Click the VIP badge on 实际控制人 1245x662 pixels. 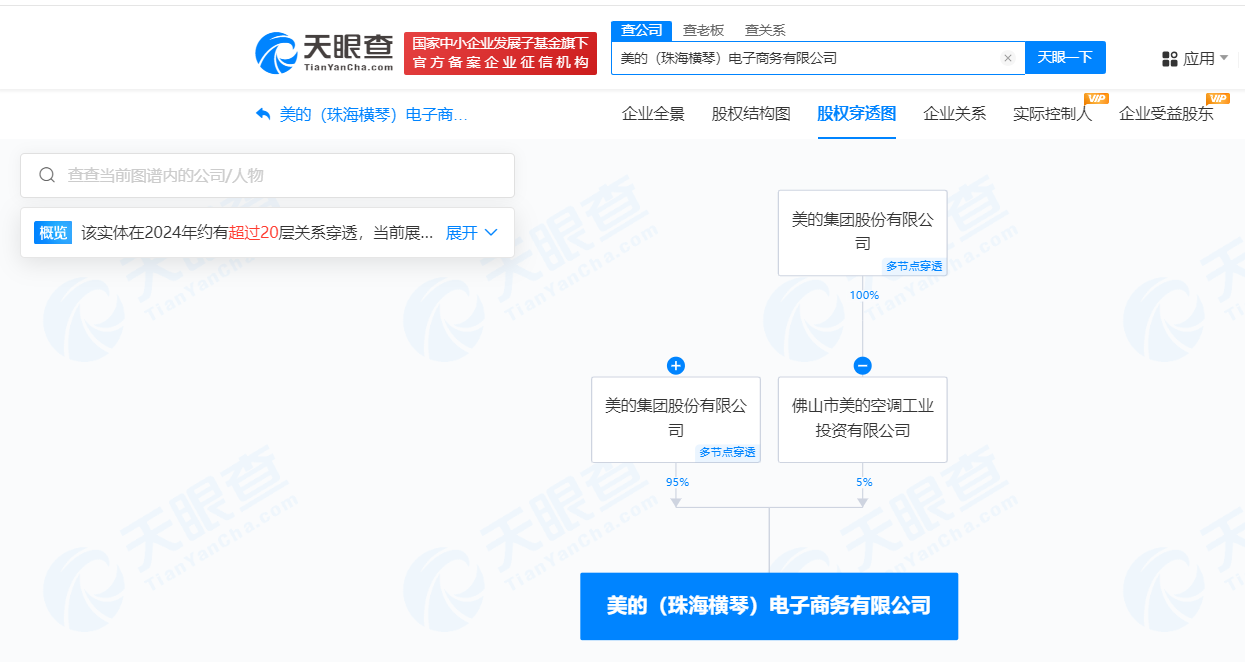1098,100
